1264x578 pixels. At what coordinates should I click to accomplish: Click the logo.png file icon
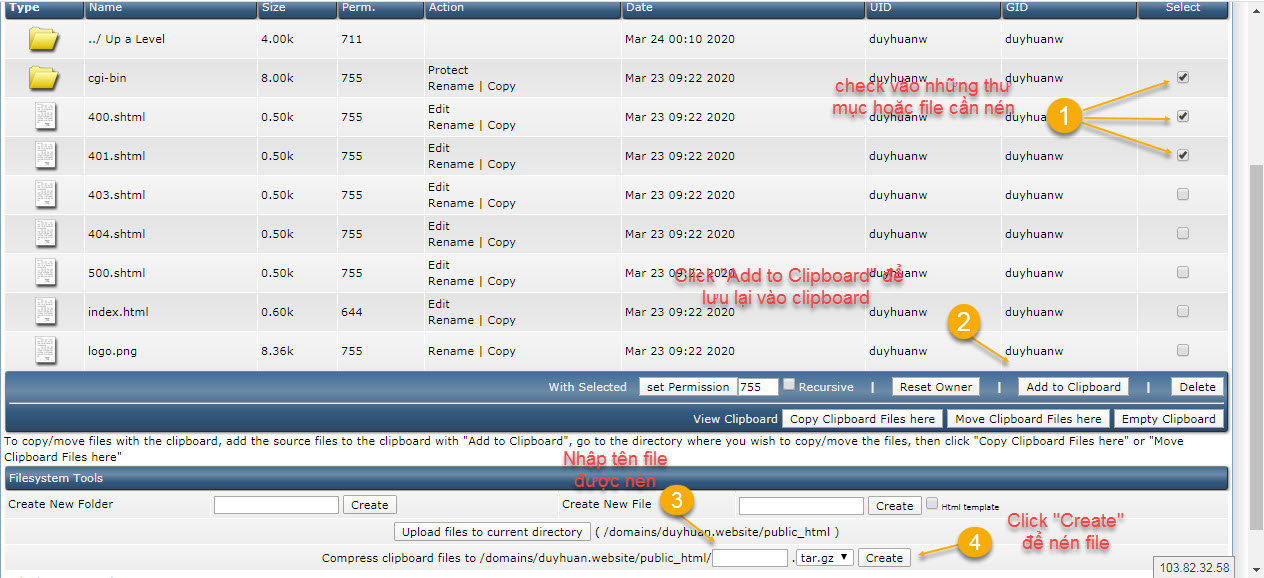pyautogui.click(x=45, y=350)
